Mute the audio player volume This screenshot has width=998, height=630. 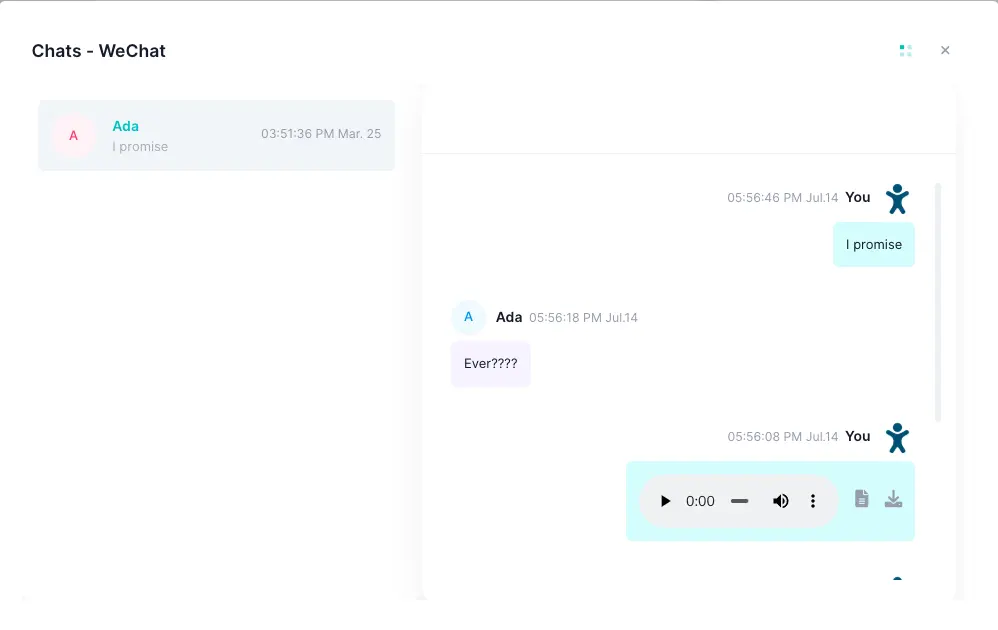781,501
